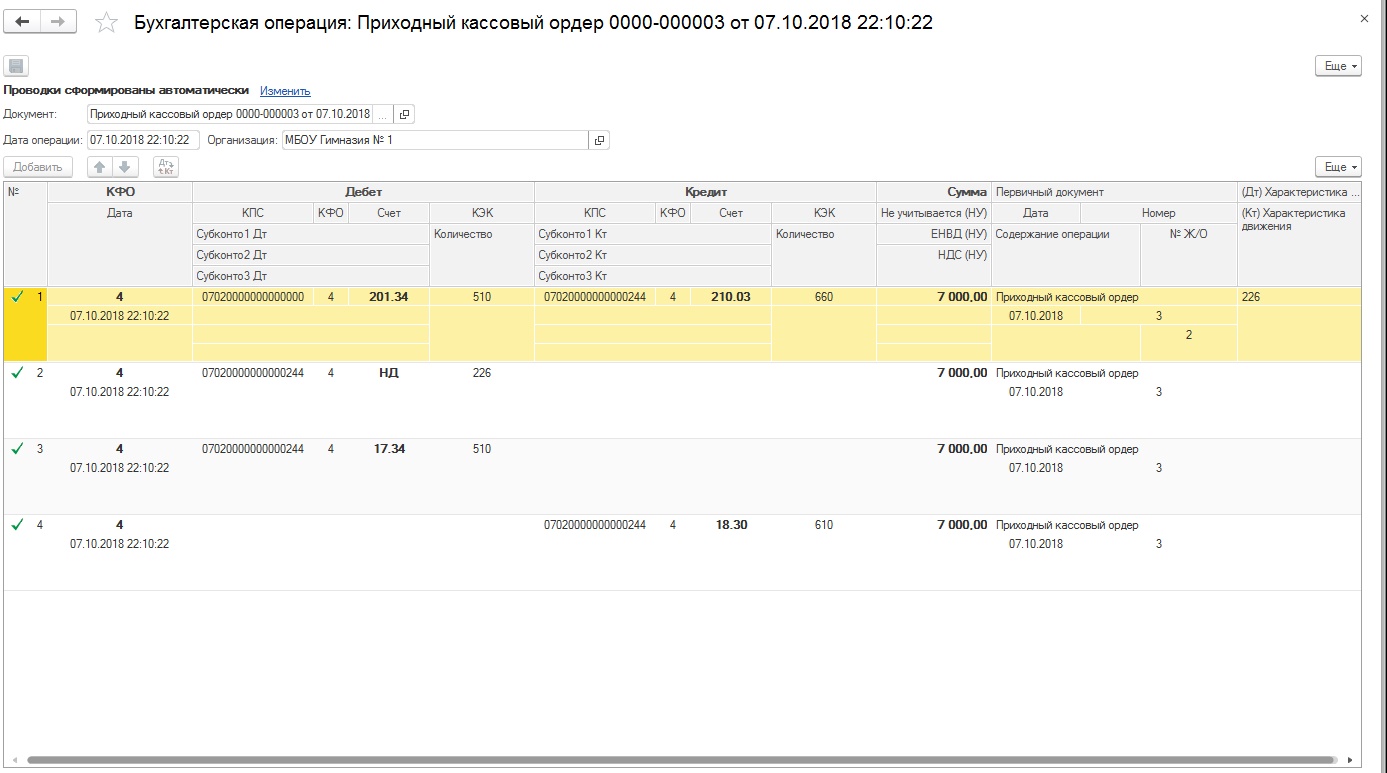Click the save diskette icon
Image resolution: width=1387 pixels, height=773 pixels.
[15, 66]
